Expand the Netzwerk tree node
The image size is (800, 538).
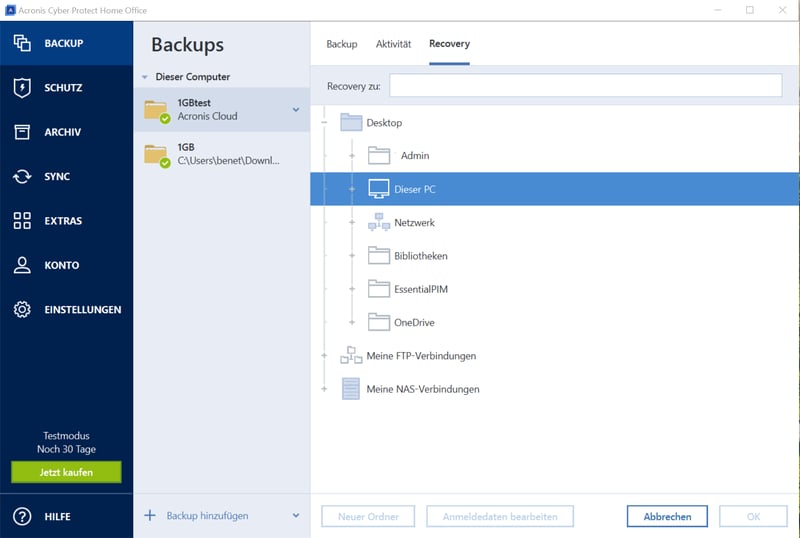pyautogui.click(x=352, y=223)
